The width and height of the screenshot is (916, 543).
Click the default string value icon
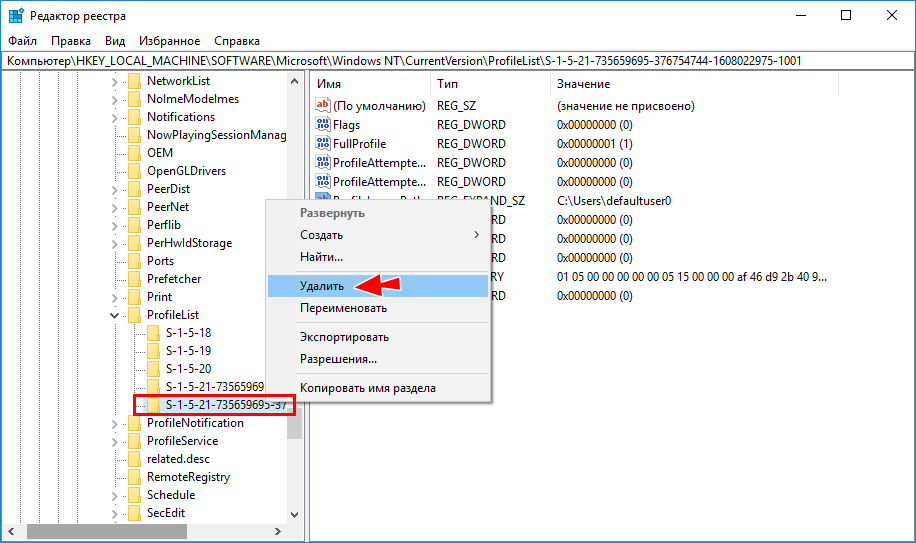coord(323,106)
